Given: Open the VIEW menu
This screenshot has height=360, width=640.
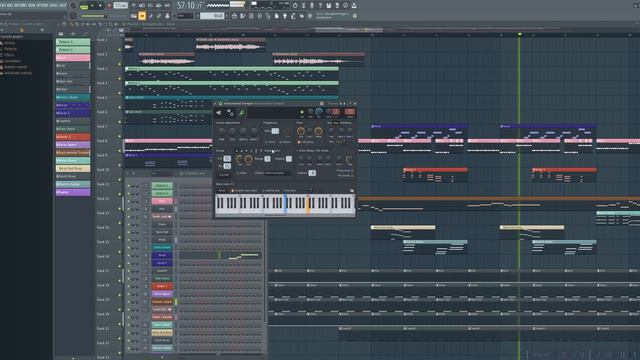Looking at the screenshot, I should 32,5.
